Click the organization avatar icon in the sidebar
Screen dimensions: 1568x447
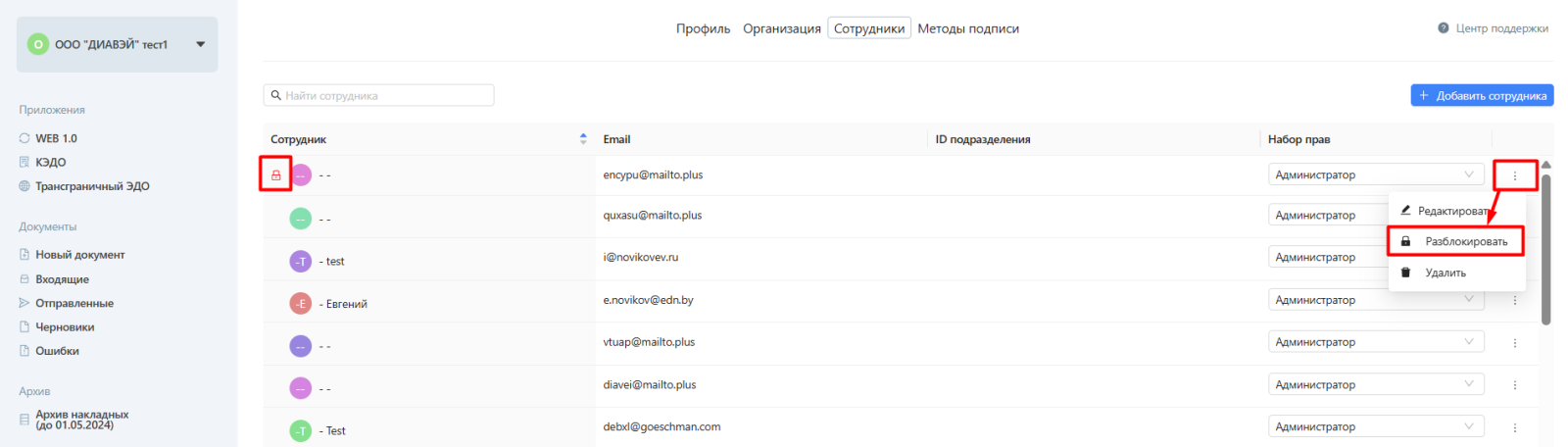38,44
